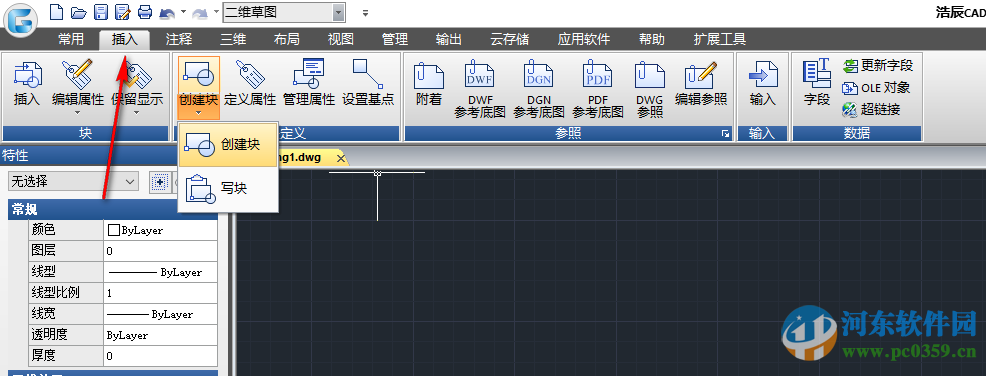Click the DWG 参照 tool
The height and width of the screenshot is (376, 986).
pyautogui.click(x=650, y=89)
